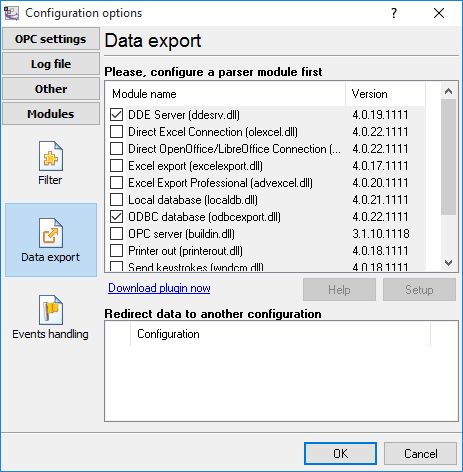Image resolution: width=463 pixels, height=472 pixels.
Task: Check Excel Export Professional checkbox
Action: (x=116, y=183)
